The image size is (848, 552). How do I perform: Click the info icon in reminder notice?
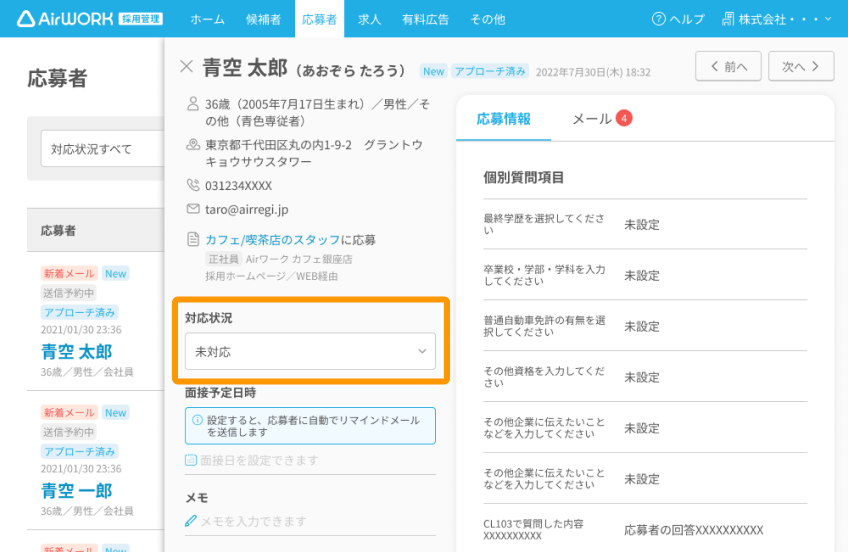[197, 420]
